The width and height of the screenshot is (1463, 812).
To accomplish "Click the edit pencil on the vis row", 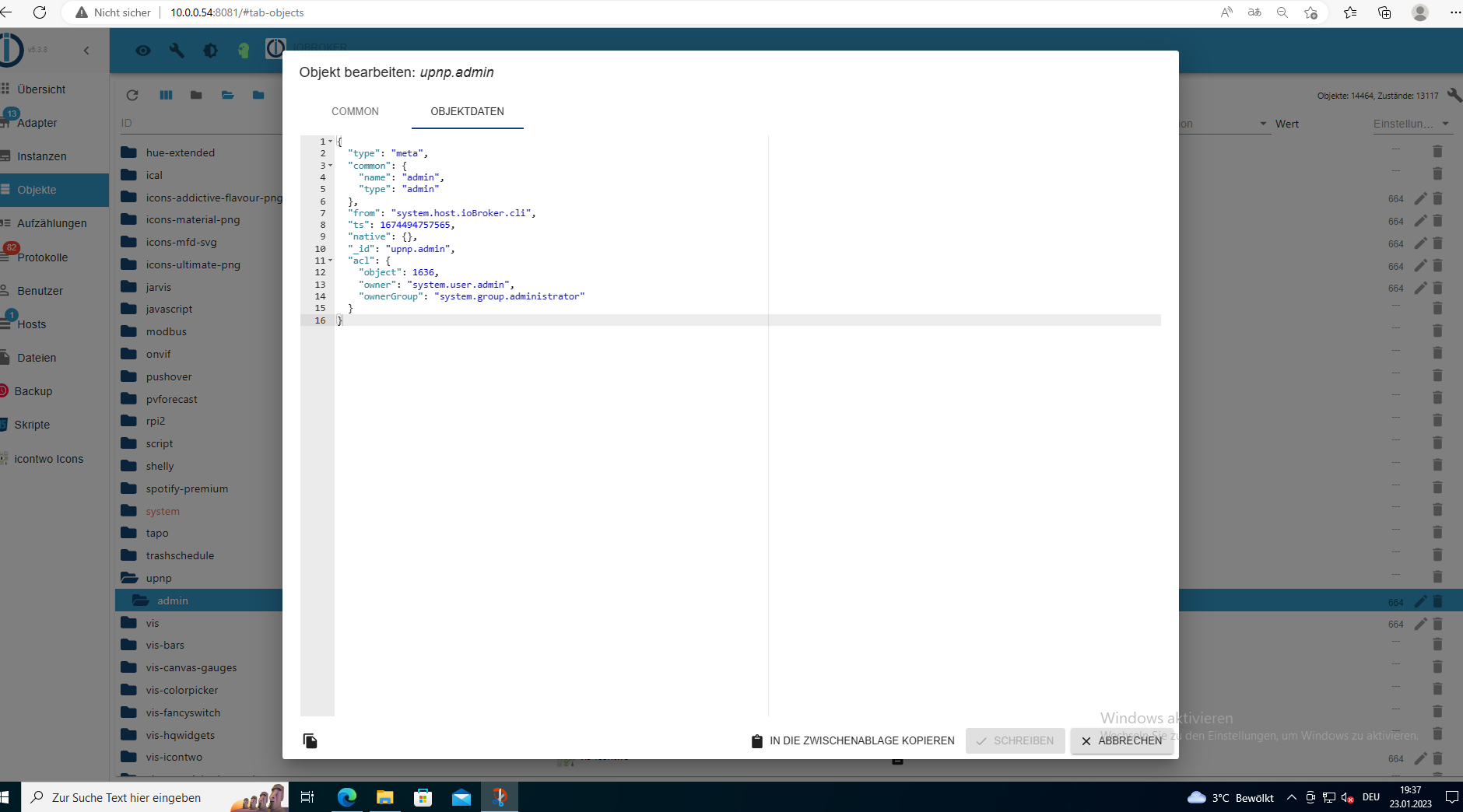I will click(1420, 624).
